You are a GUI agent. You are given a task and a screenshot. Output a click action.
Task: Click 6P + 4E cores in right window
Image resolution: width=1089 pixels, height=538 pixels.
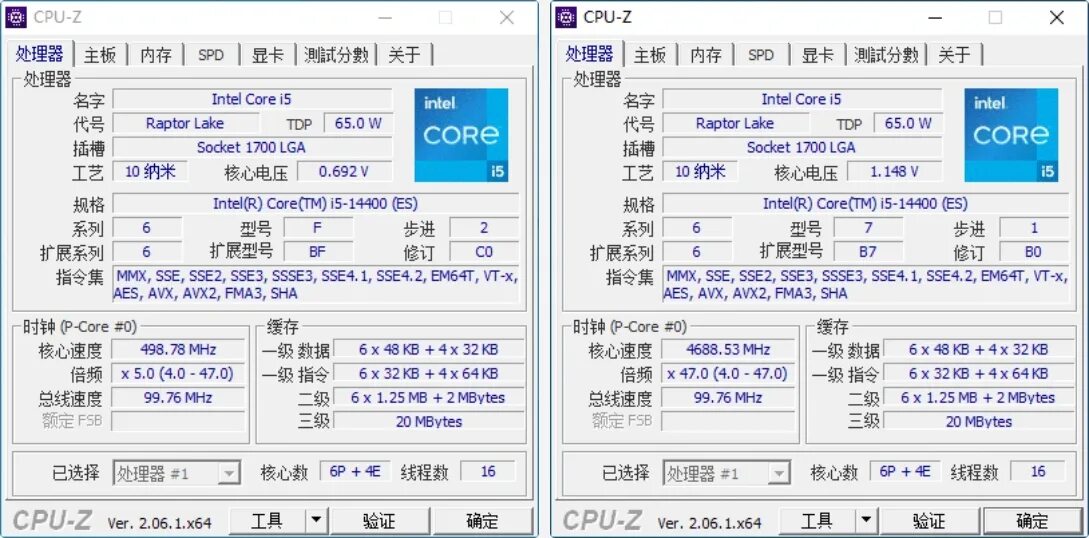coord(905,472)
